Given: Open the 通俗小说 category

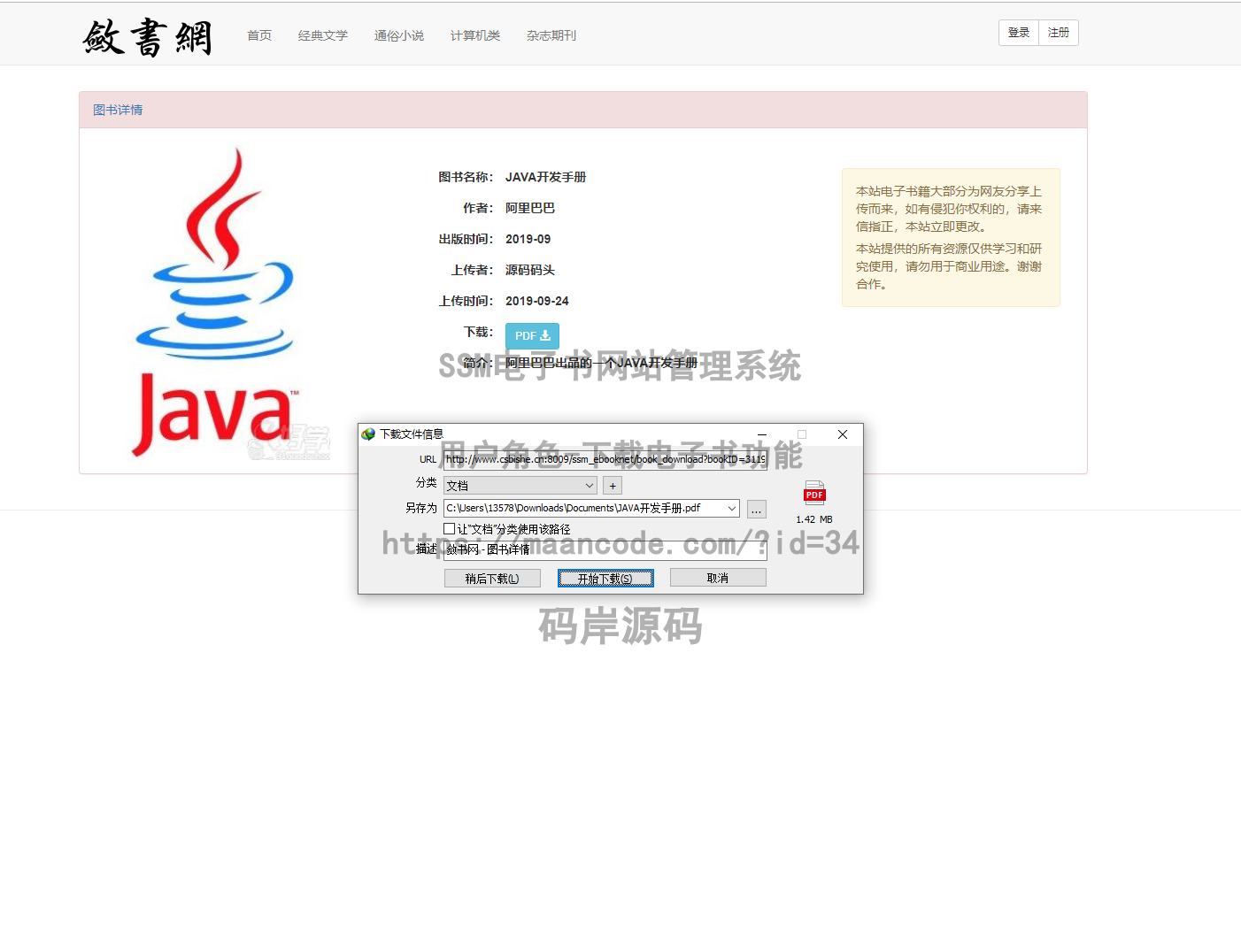Looking at the screenshot, I should tap(399, 35).
